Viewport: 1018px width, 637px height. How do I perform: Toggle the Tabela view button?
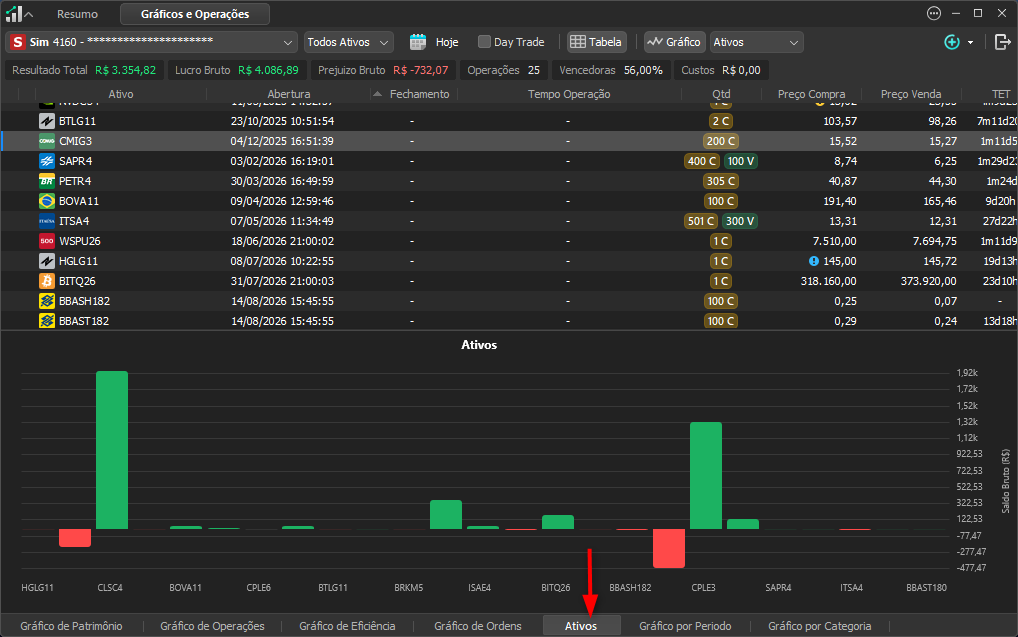tap(596, 42)
